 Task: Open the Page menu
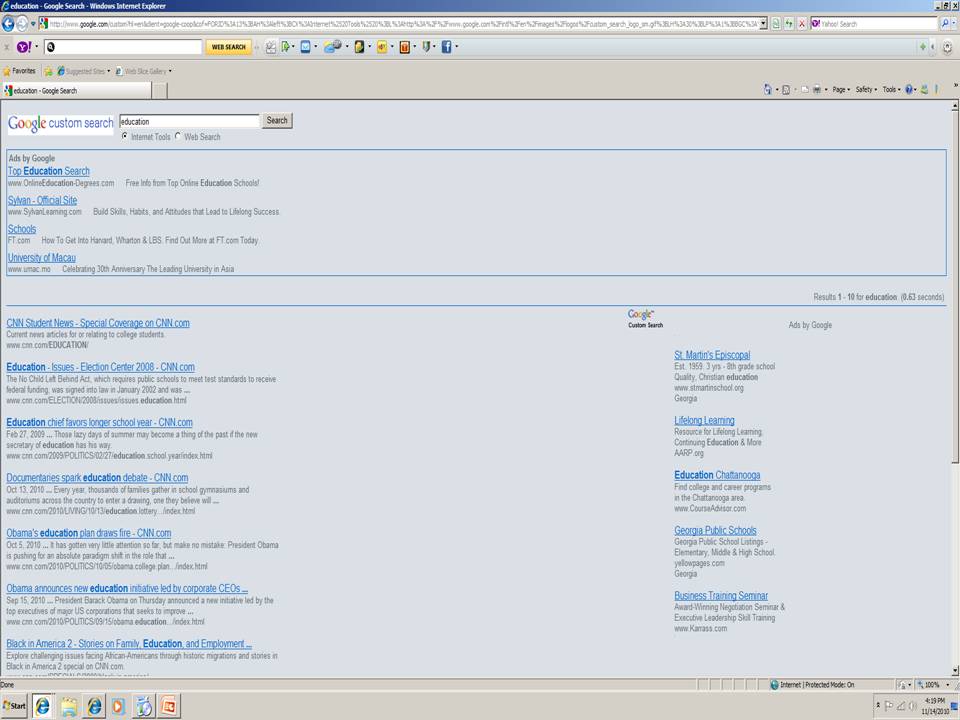pyautogui.click(x=841, y=89)
